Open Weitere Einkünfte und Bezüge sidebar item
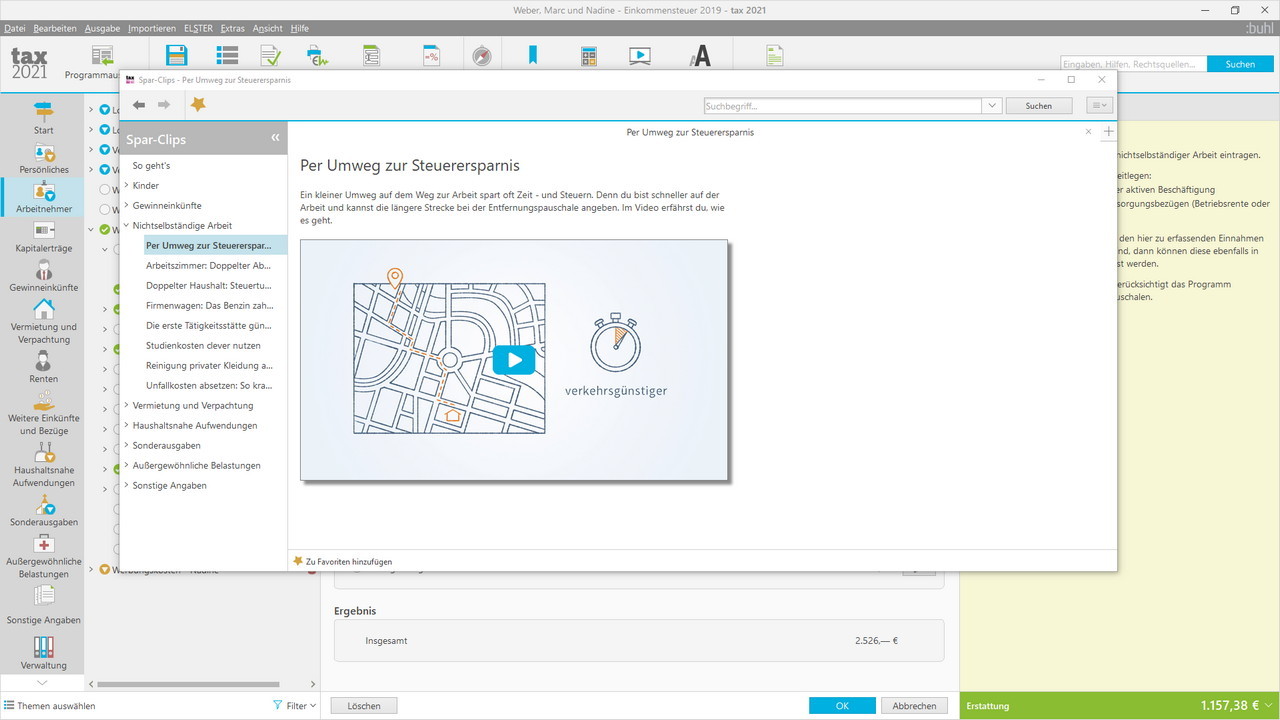 click(x=44, y=413)
